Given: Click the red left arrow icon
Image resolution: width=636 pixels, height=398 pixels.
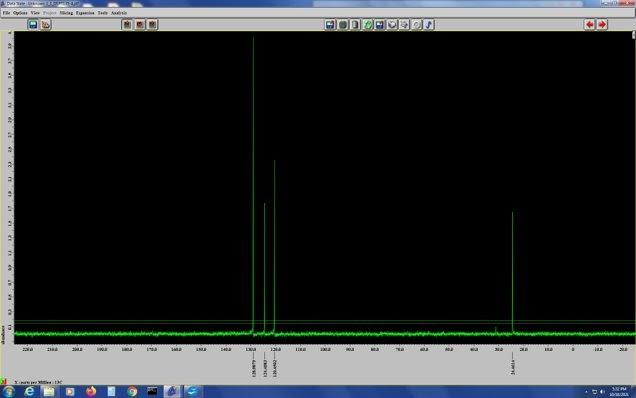Looking at the screenshot, I should click(x=589, y=25).
